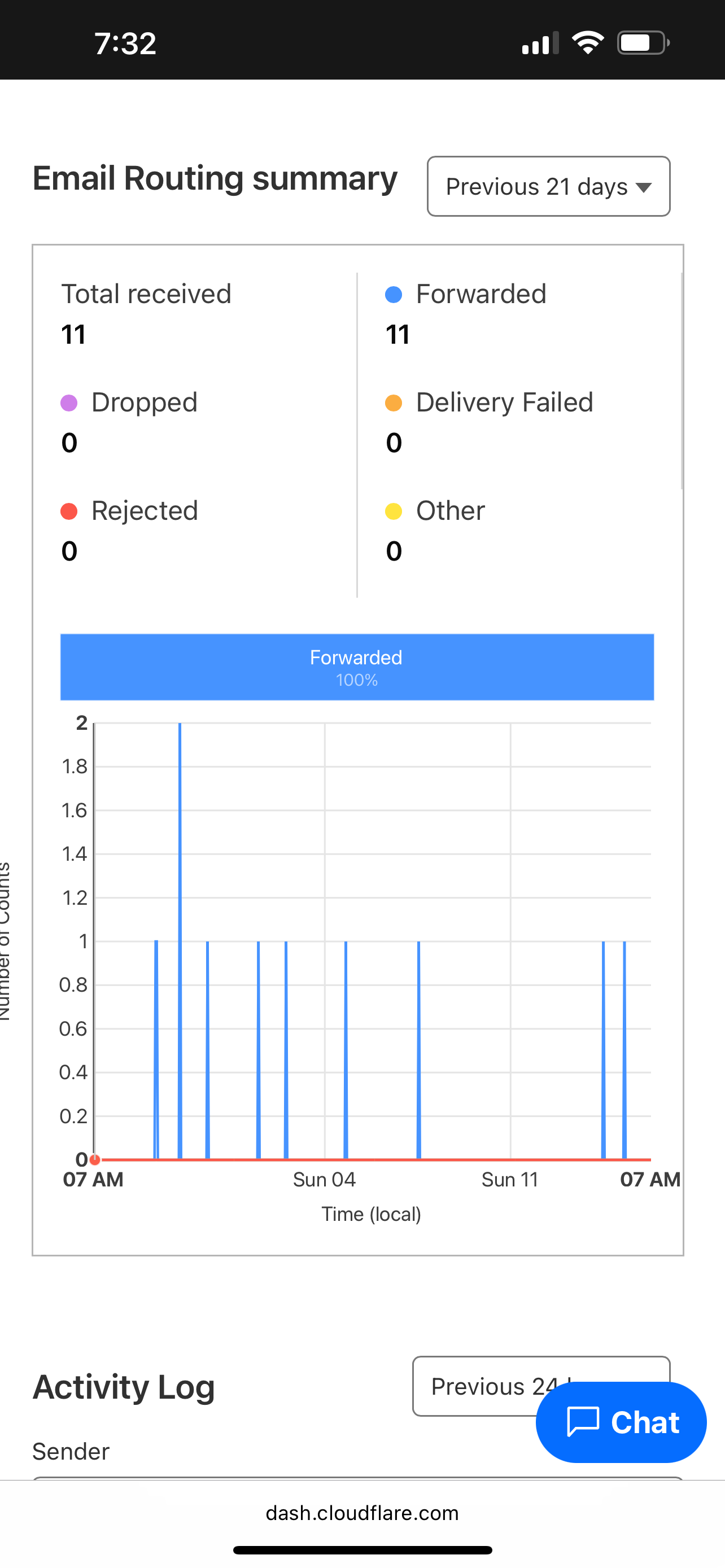Click the chat bubble icon

583,1422
